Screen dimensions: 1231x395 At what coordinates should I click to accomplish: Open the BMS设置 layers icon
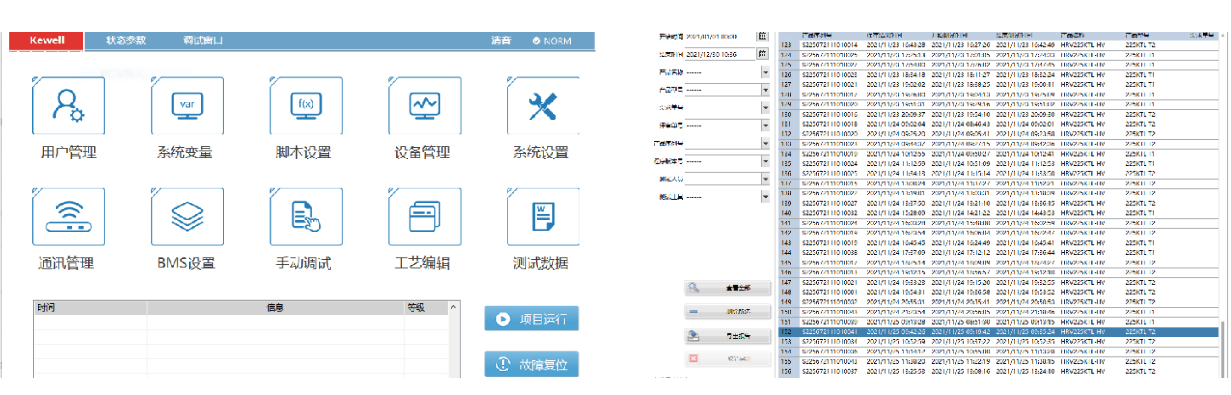pyautogui.click(x=187, y=217)
